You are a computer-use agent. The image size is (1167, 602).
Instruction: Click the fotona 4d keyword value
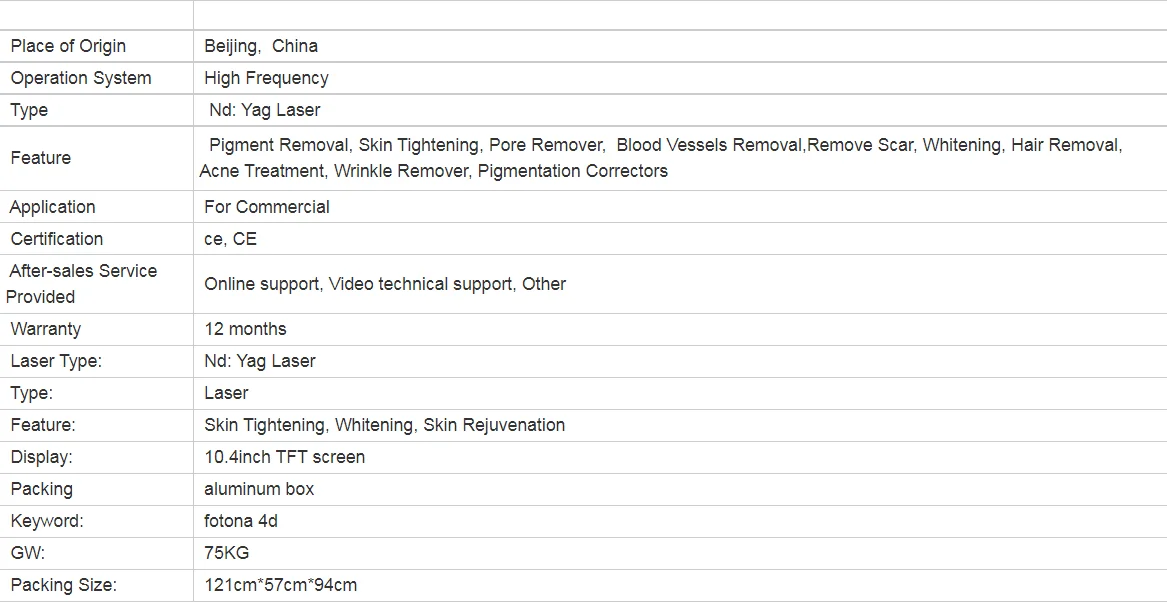tap(240, 521)
